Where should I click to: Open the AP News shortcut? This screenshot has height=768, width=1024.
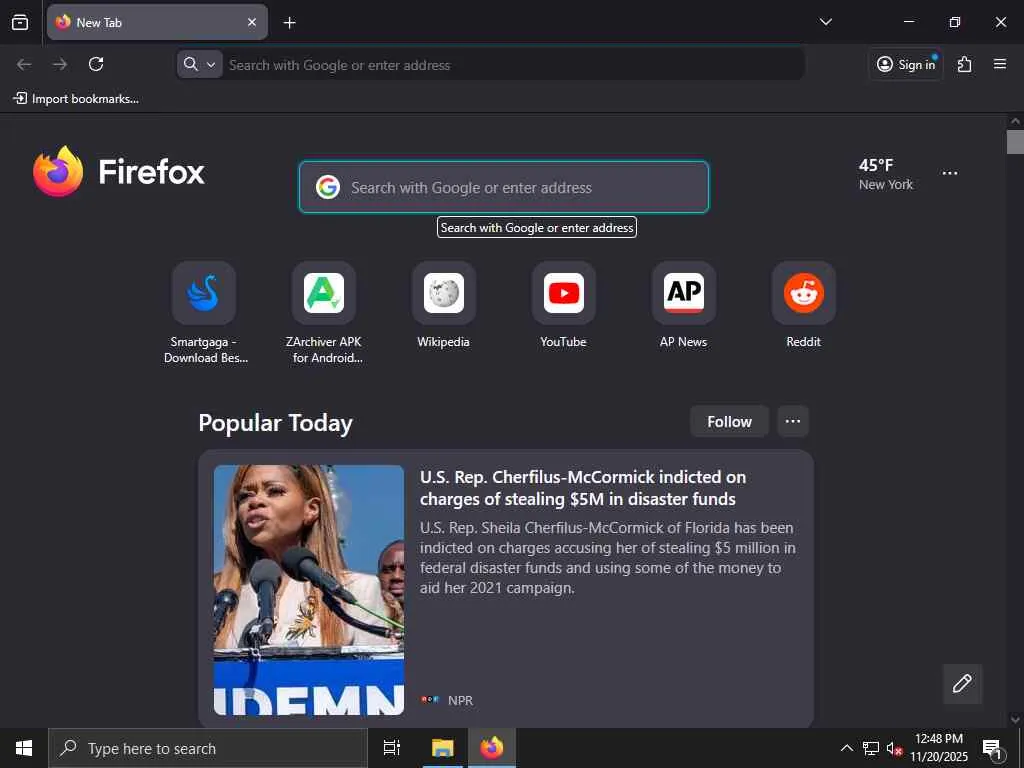(684, 305)
